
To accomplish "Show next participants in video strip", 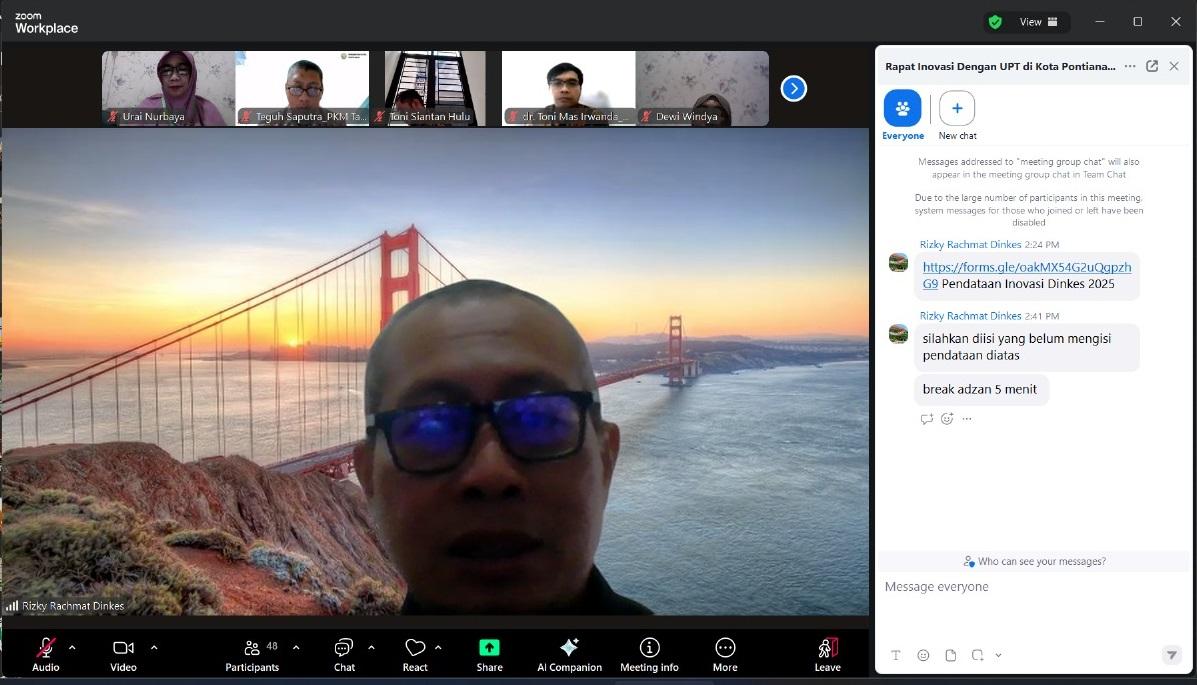I will click(793, 89).
